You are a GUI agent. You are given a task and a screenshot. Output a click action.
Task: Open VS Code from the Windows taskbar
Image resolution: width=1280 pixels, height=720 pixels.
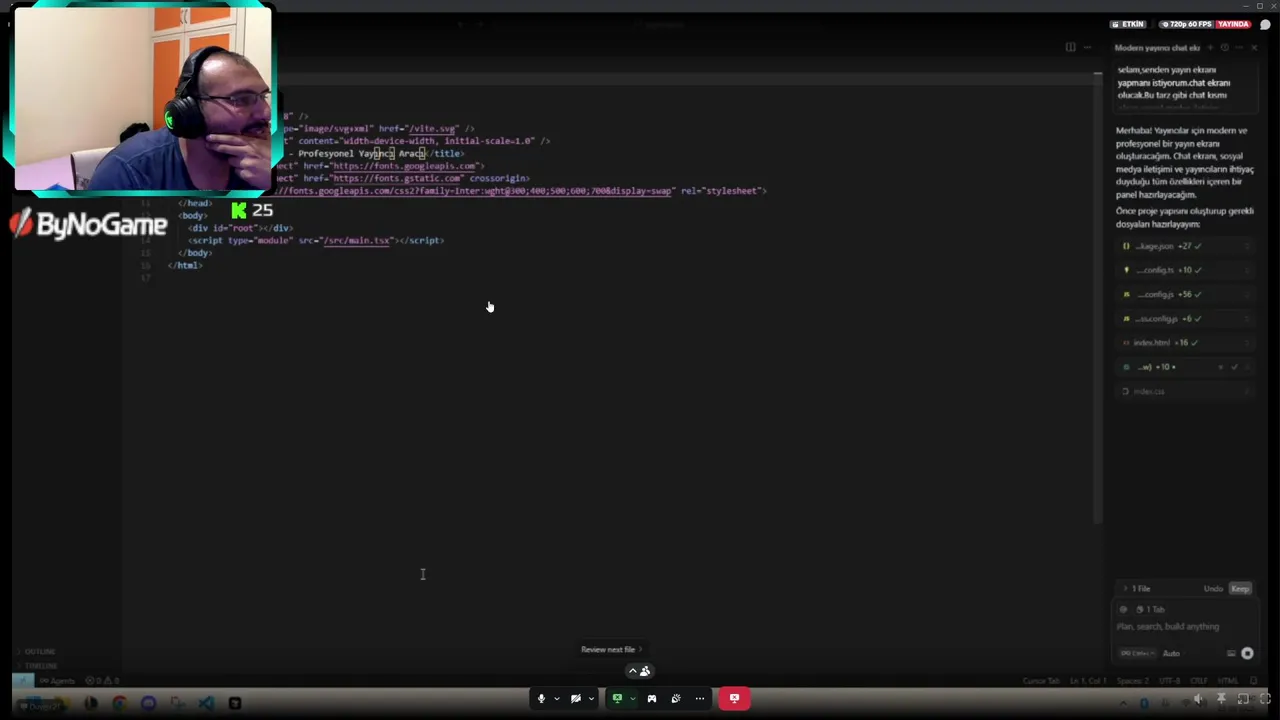point(206,703)
